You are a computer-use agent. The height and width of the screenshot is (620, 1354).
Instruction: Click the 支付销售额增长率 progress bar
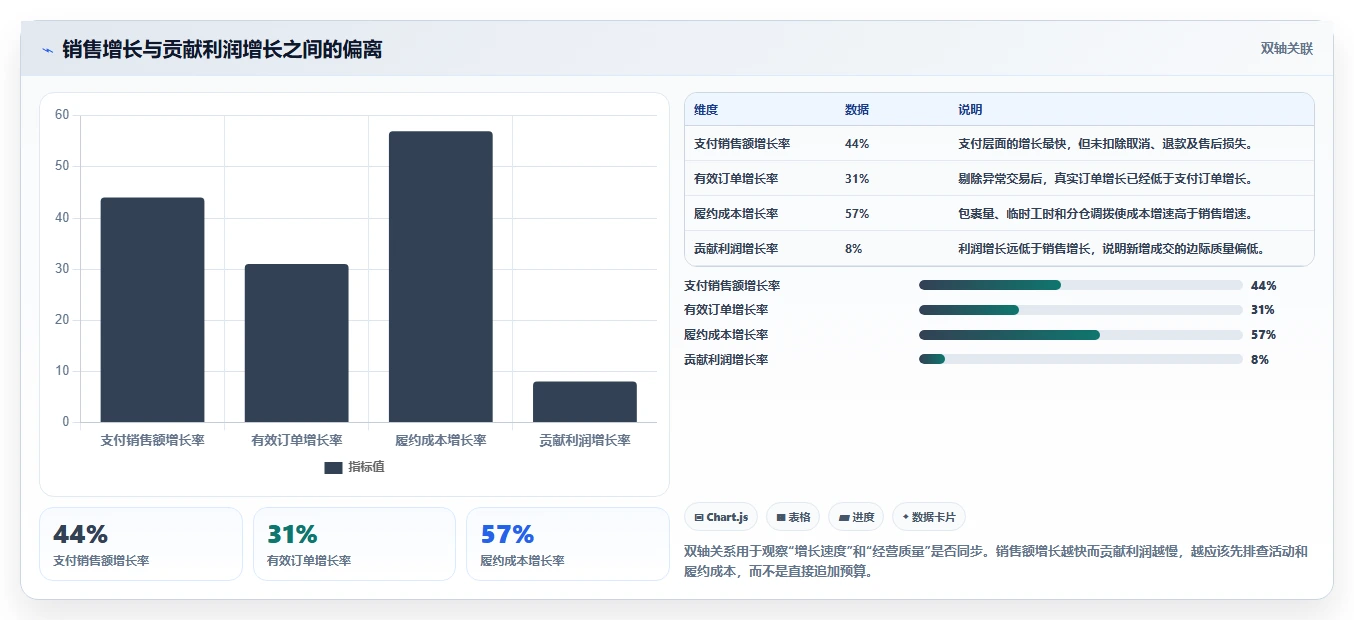[x=1080, y=285]
